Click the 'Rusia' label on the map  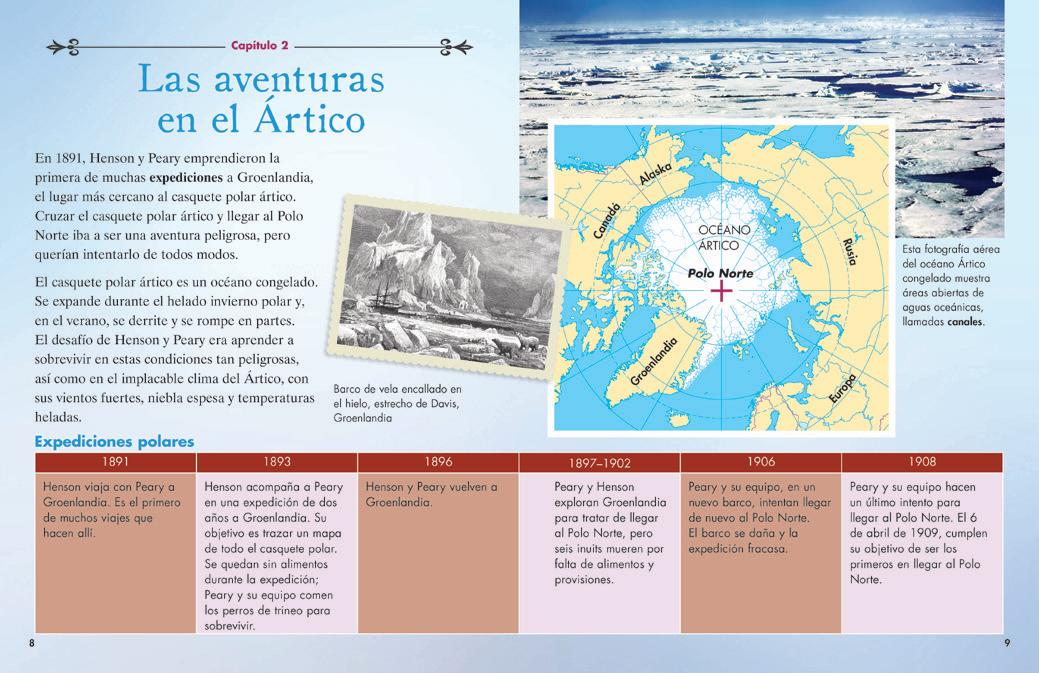pyautogui.click(x=849, y=251)
